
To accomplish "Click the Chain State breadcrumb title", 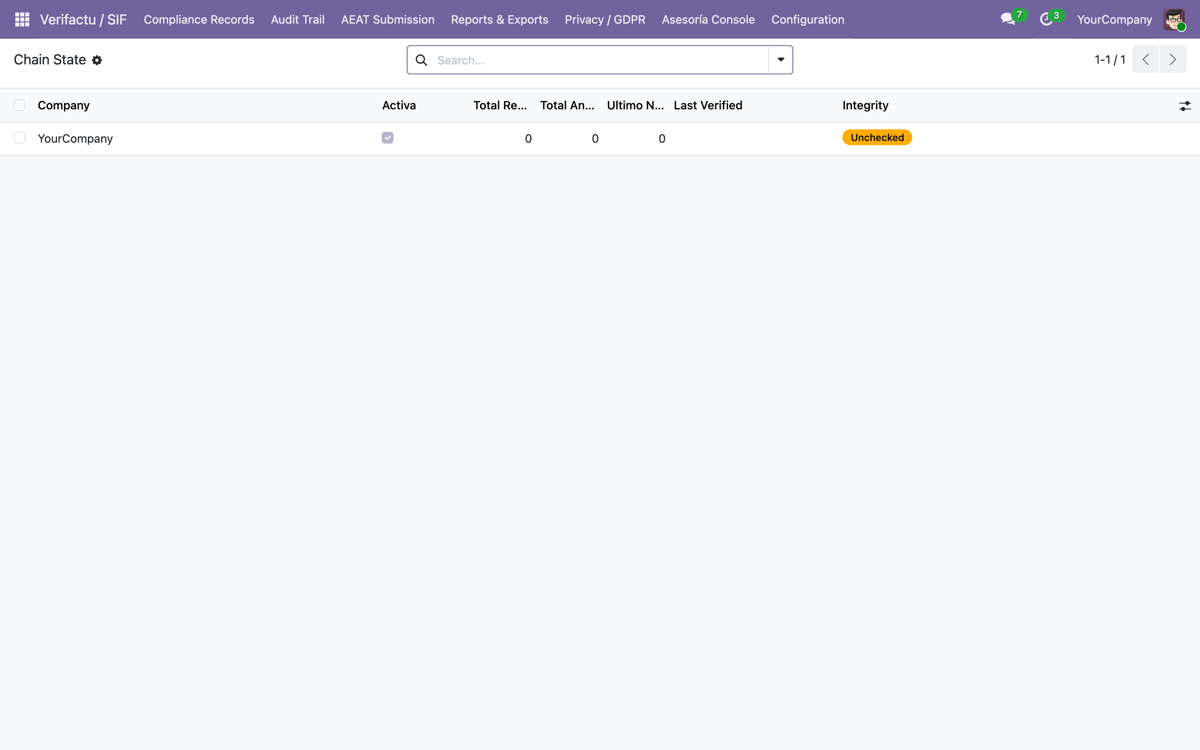I will coord(50,60).
